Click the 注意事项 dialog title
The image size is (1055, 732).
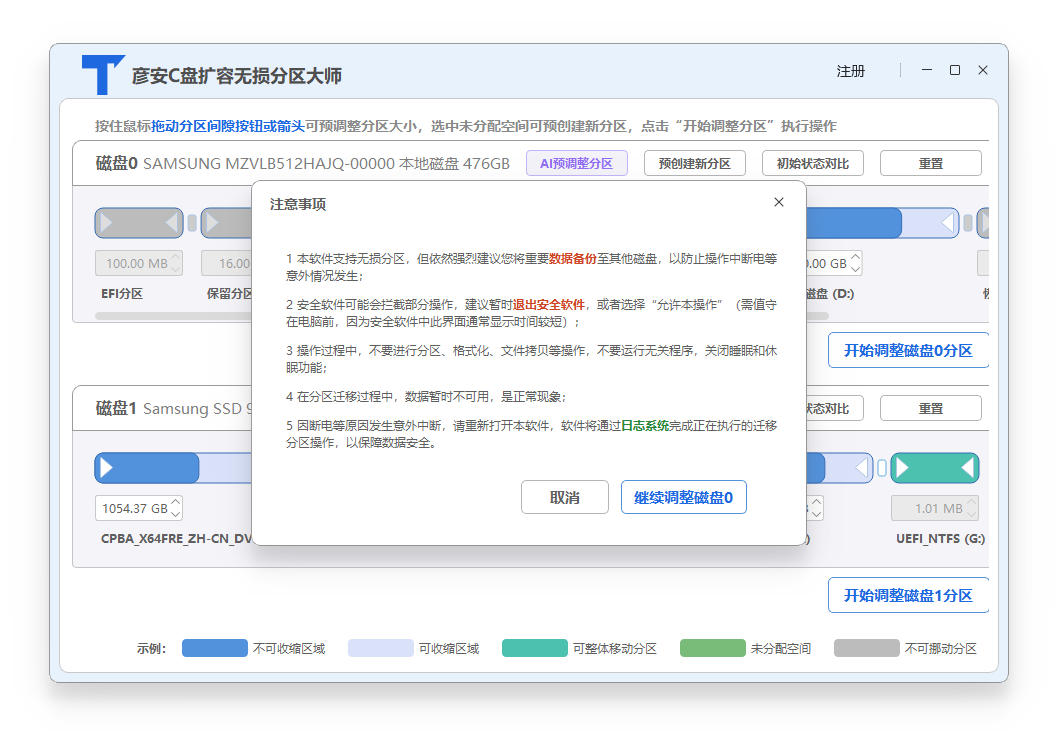(298, 204)
